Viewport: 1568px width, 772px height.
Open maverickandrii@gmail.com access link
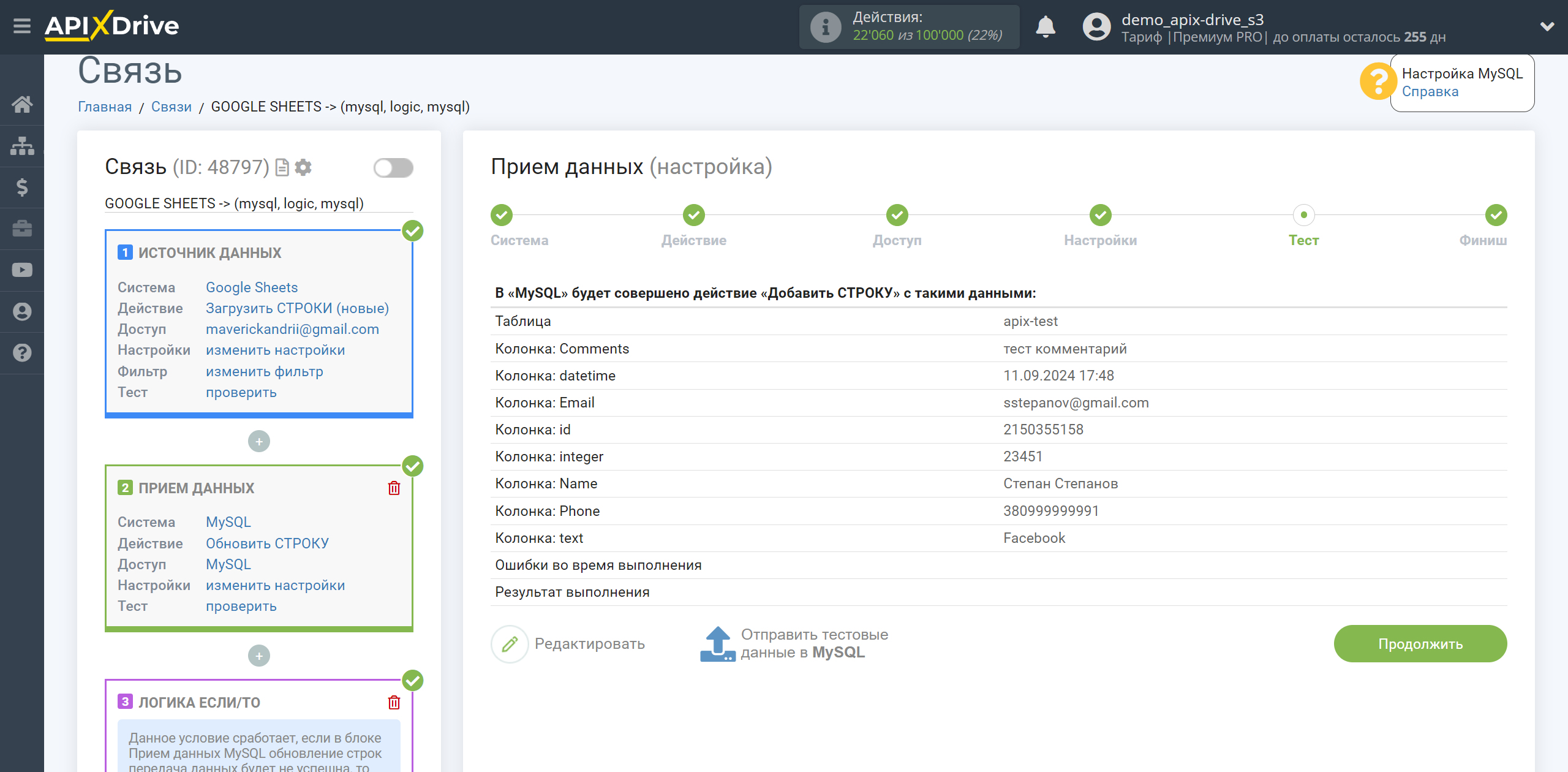point(292,329)
